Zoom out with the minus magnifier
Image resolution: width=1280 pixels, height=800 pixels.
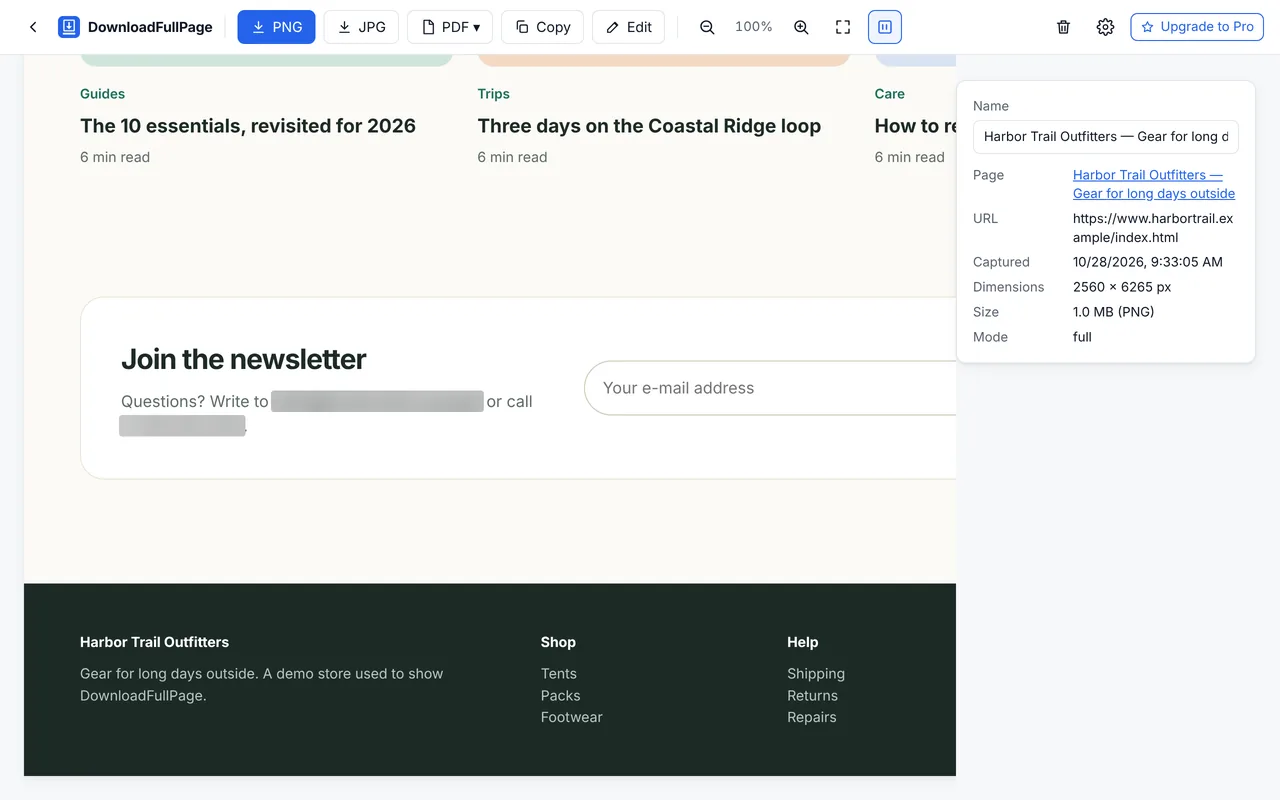[x=707, y=27]
